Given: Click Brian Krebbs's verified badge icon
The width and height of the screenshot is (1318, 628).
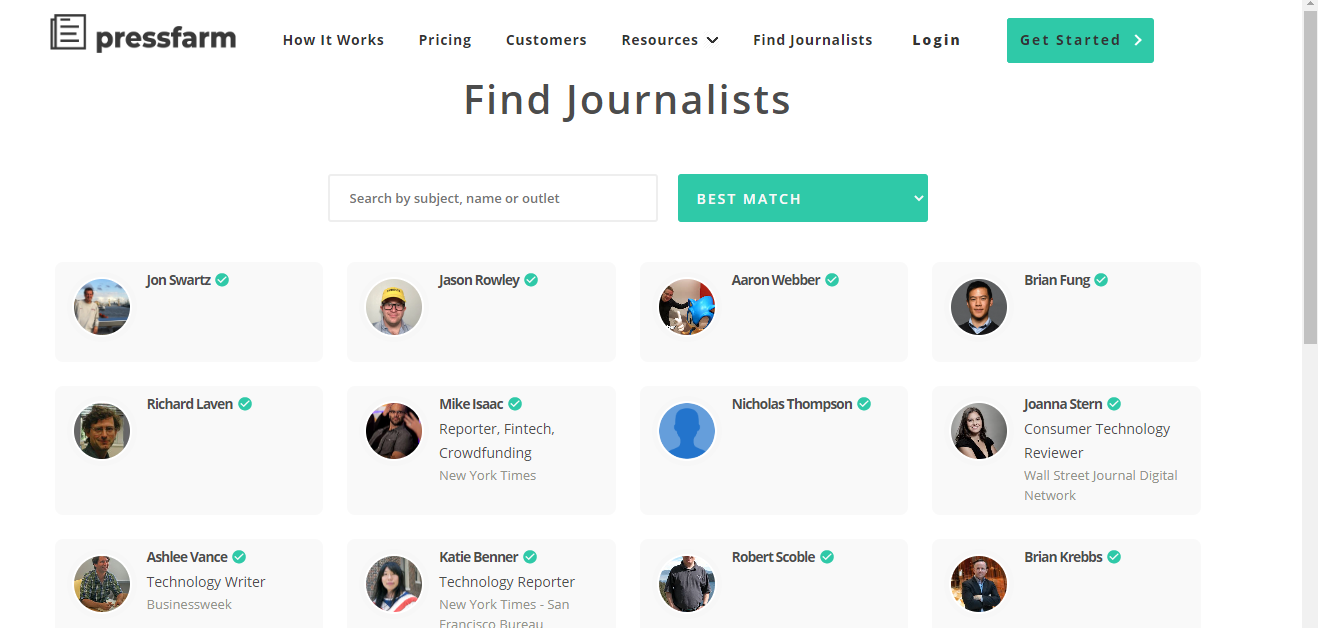Looking at the screenshot, I should pyautogui.click(x=1114, y=557).
